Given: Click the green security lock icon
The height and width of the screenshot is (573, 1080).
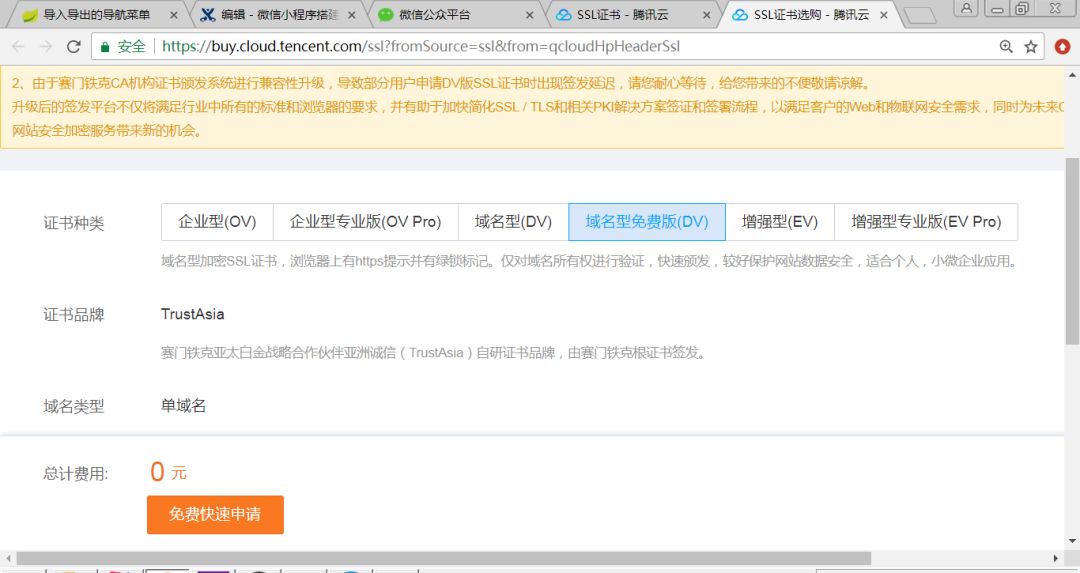Looking at the screenshot, I should point(105,47).
